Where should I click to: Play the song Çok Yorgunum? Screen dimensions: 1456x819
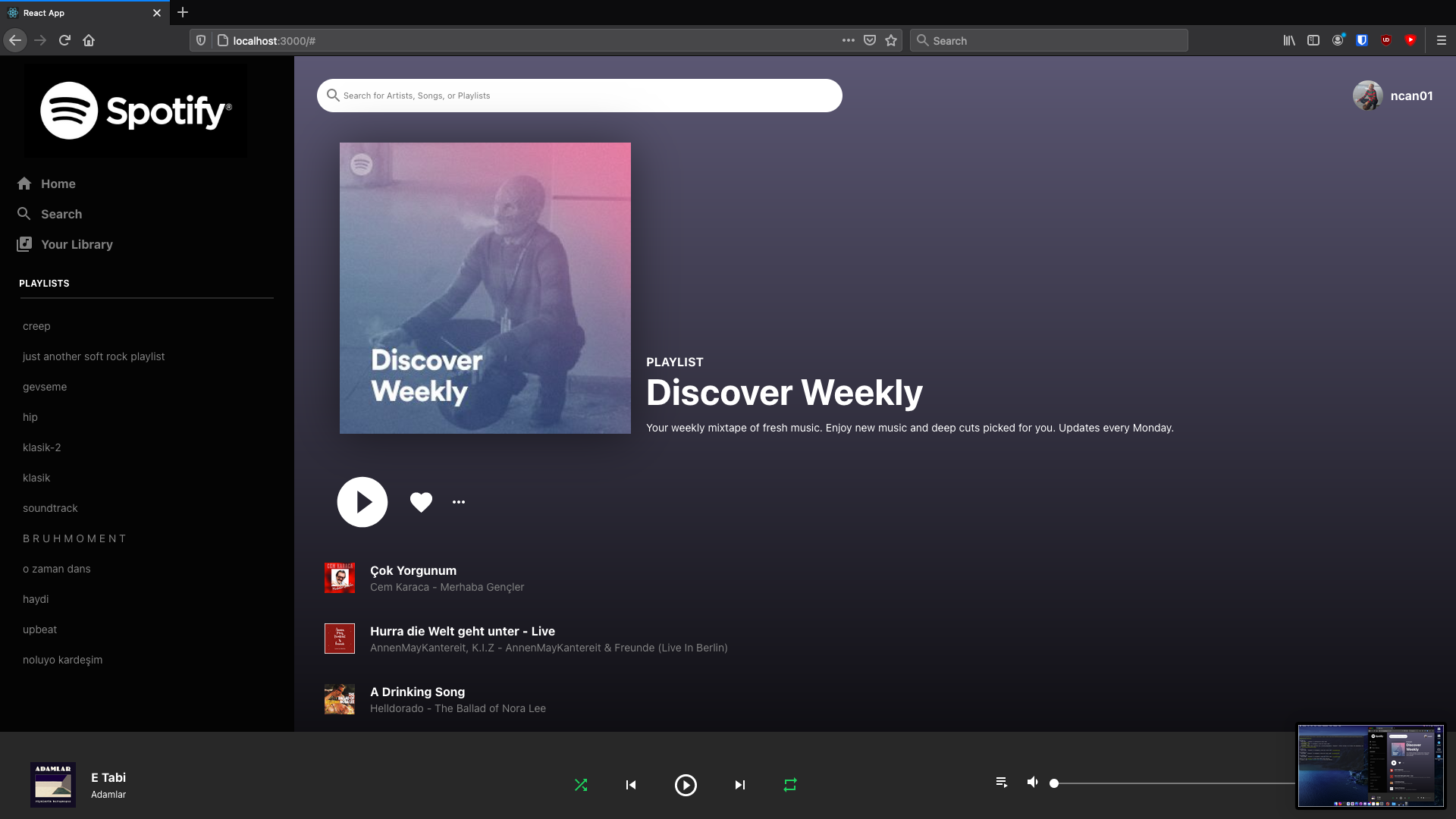click(413, 570)
